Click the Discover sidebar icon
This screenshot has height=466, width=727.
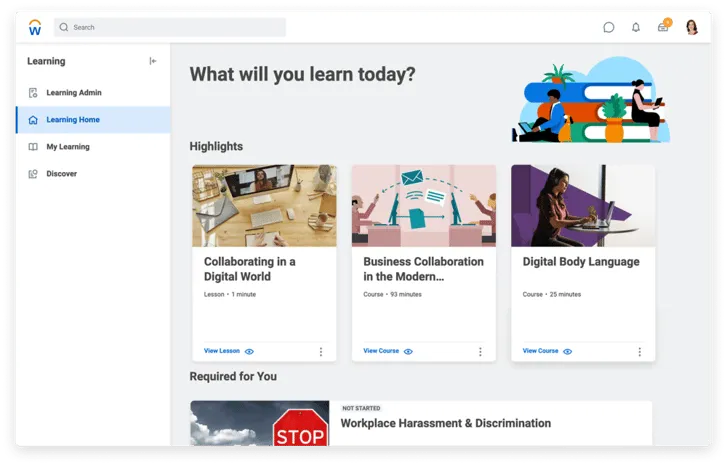coord(33,174)
